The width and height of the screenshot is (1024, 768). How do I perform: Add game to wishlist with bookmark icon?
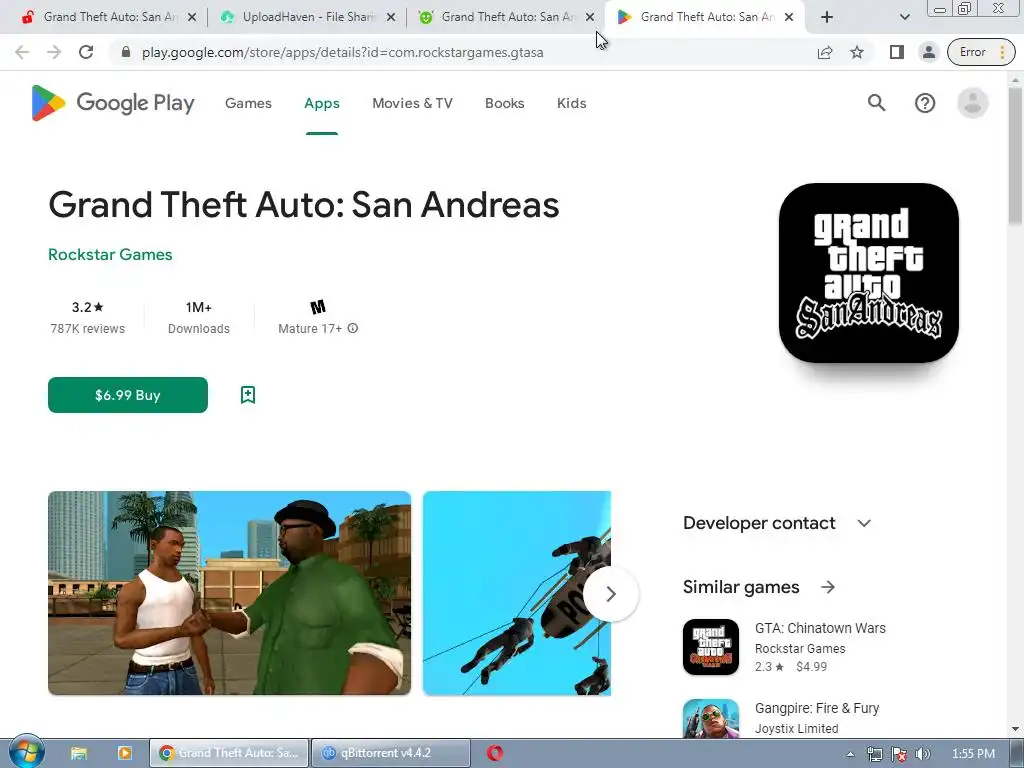tap(248, 394)
